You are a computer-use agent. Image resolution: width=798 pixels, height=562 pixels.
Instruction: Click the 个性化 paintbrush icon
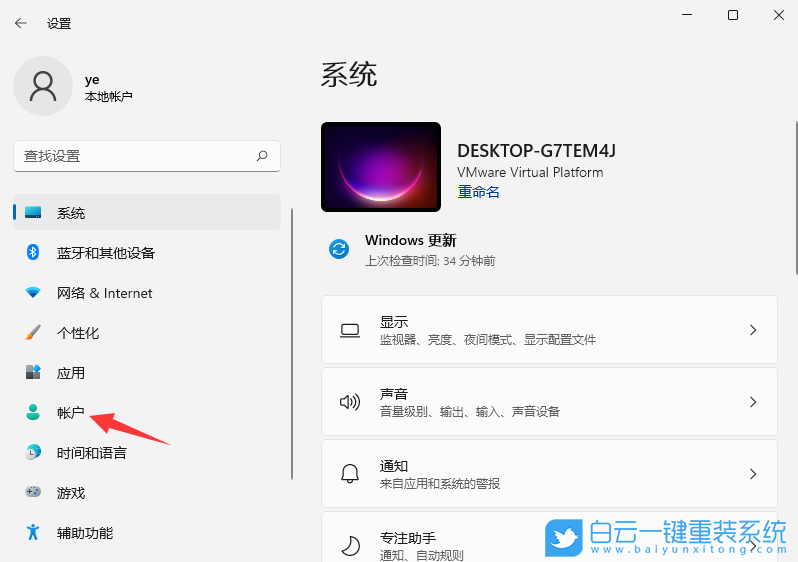pos(33,332)
